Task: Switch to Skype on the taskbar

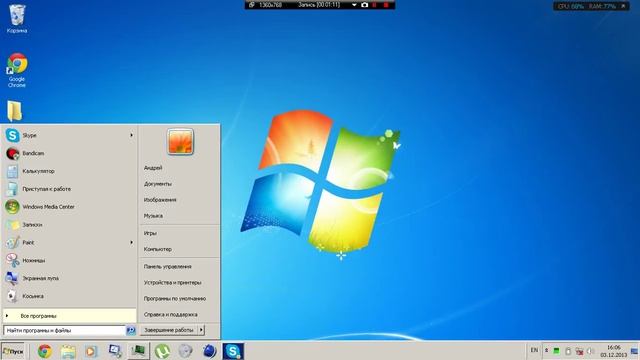Action: click(x=233, y=351)
